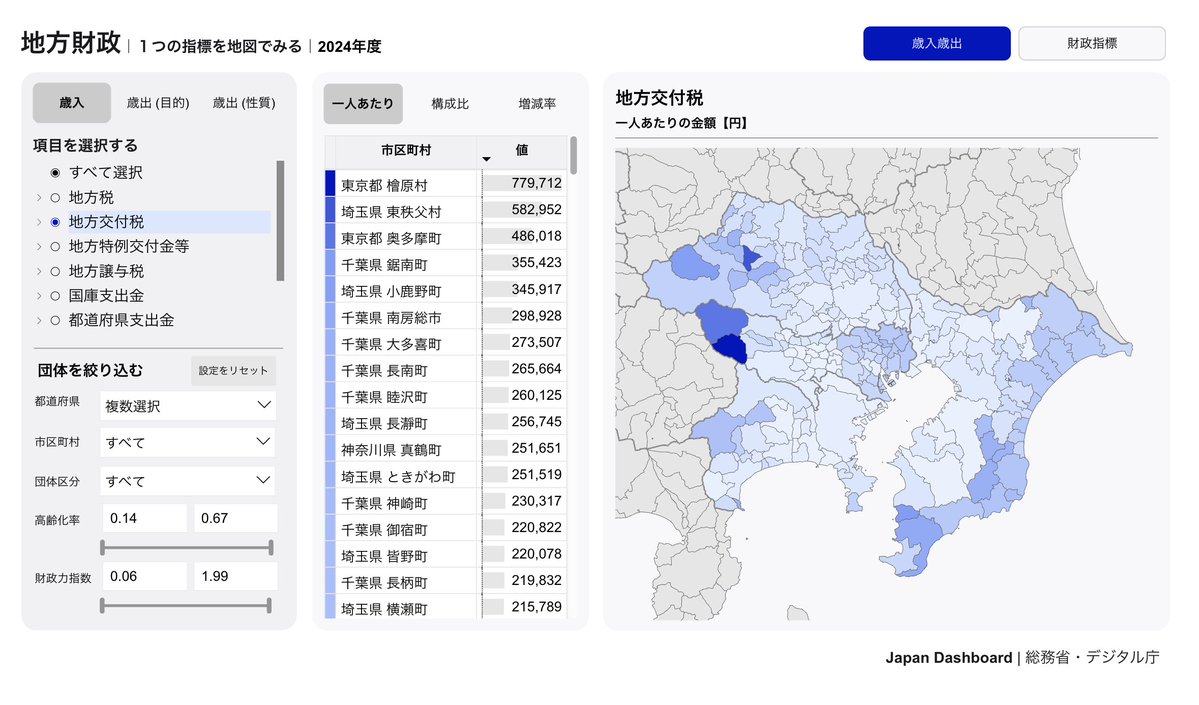Select the 埼玉県 東秩父村 row
Viewport: 1199px width, 705px height.
coord(446,210)
